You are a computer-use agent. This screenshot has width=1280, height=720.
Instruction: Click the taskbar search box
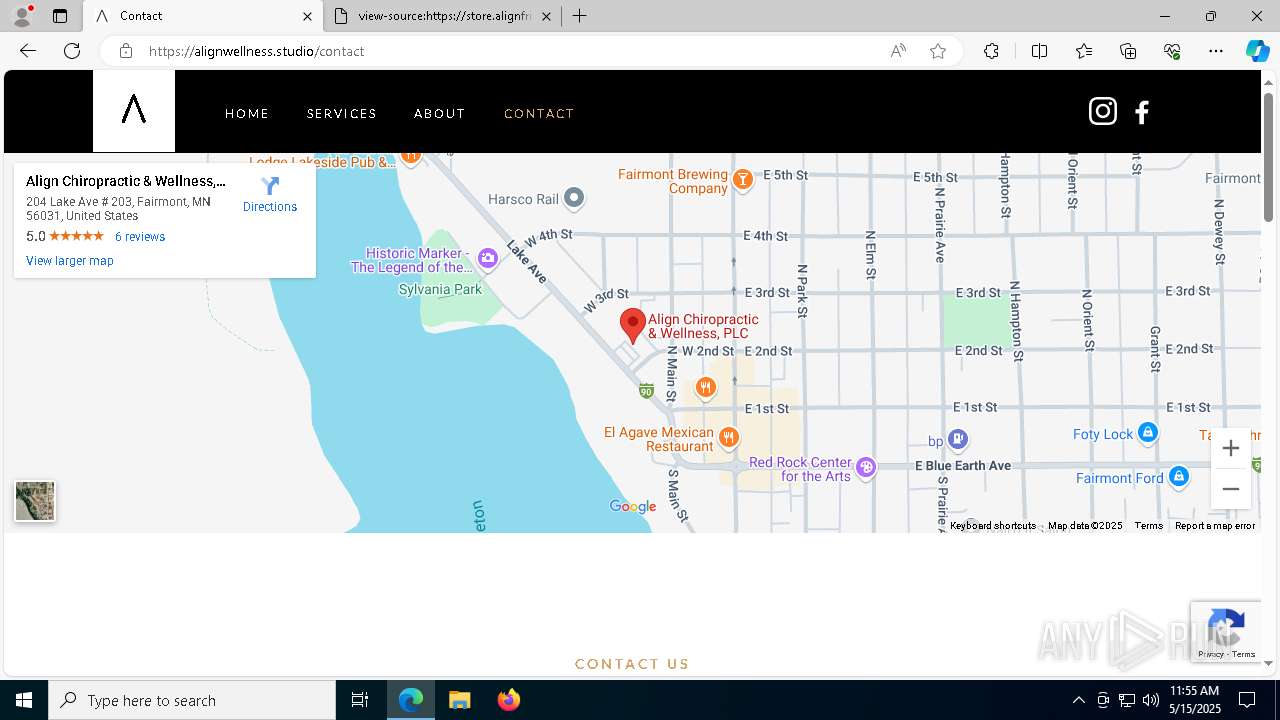192,700
